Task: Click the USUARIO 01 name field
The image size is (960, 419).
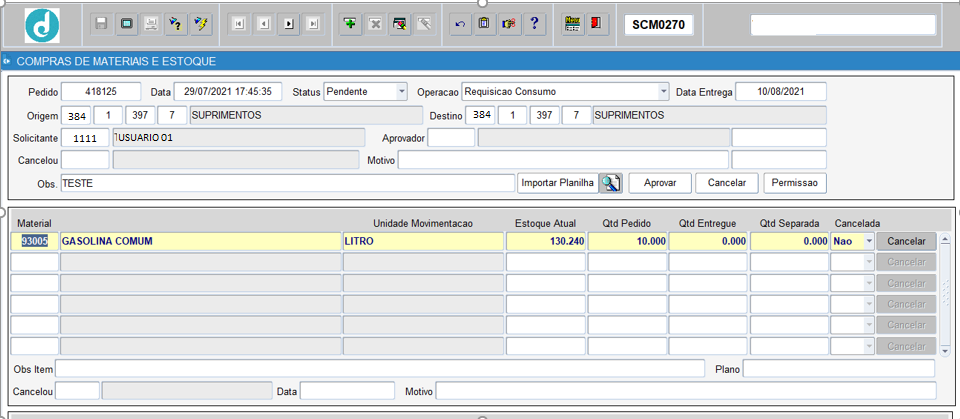Action: click(x=239, y=138)
